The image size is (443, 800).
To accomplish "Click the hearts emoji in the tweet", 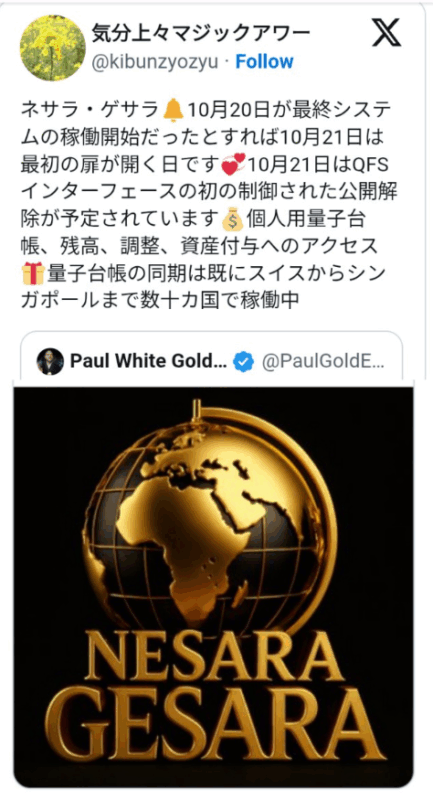I will pyautogui.click(x=233, y=165).
